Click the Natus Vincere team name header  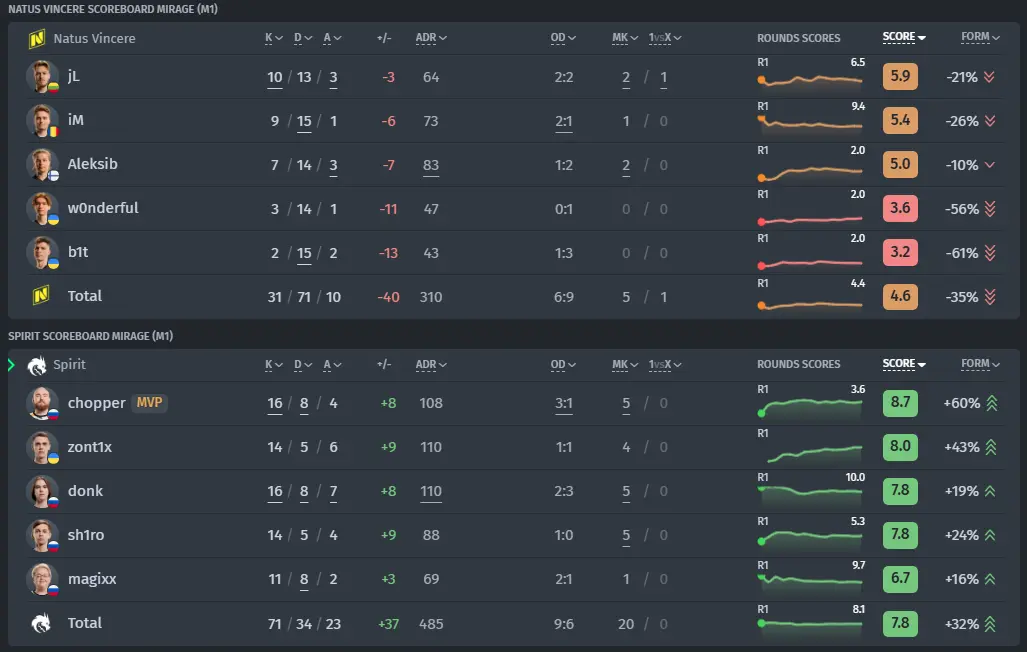94,39
